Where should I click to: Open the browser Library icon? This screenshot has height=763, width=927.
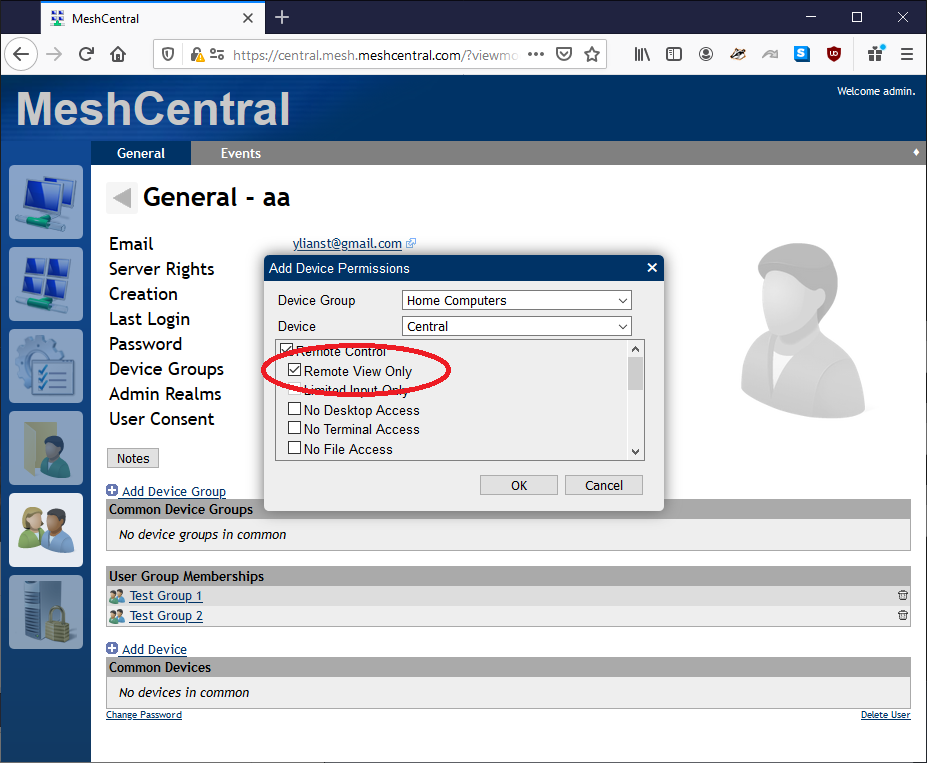[x=642, y=54]
